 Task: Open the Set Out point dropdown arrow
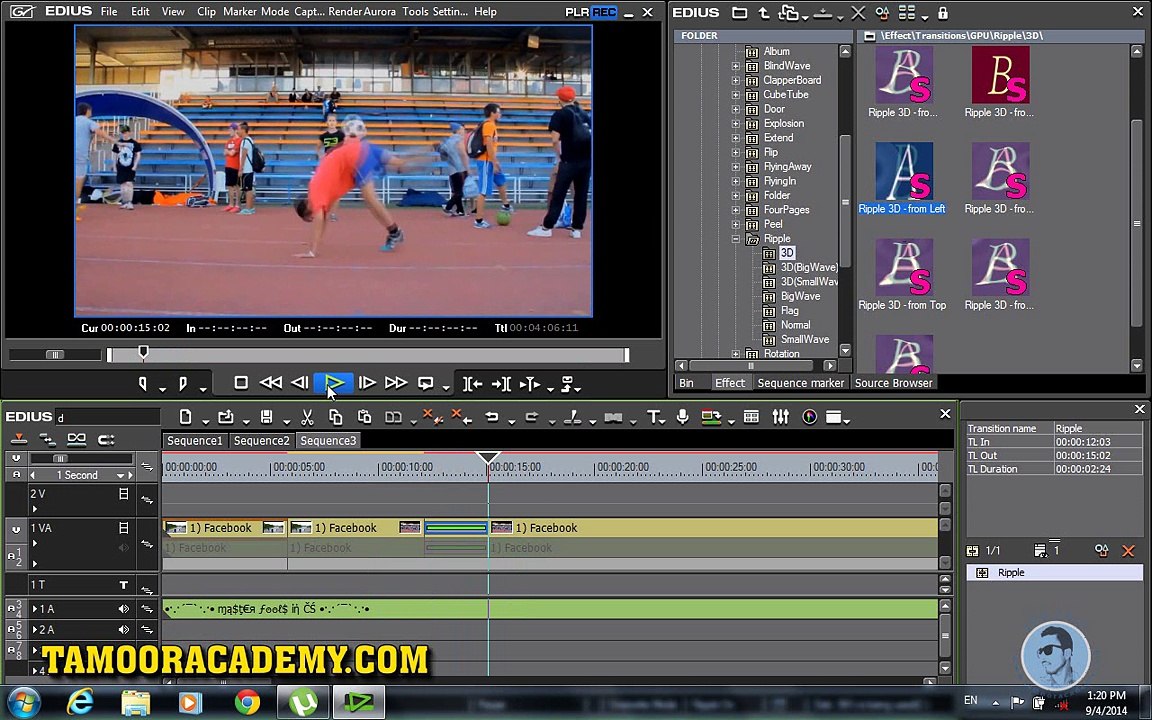click(203, 388)
